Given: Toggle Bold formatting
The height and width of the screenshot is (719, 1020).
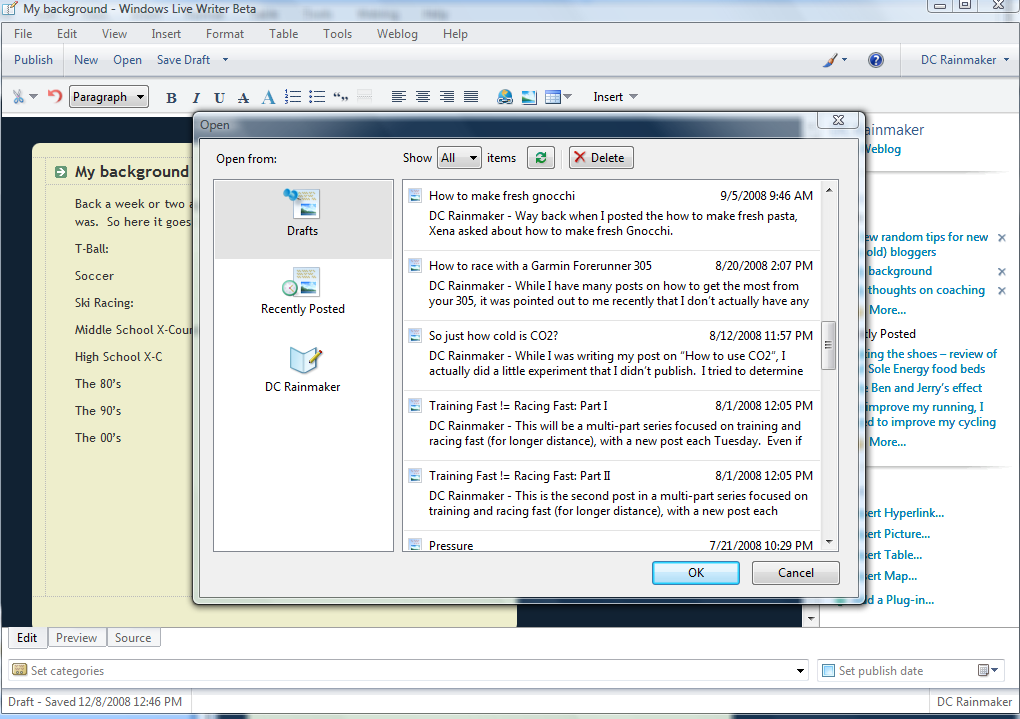Looking at the screenshot, I should [171, 98].
